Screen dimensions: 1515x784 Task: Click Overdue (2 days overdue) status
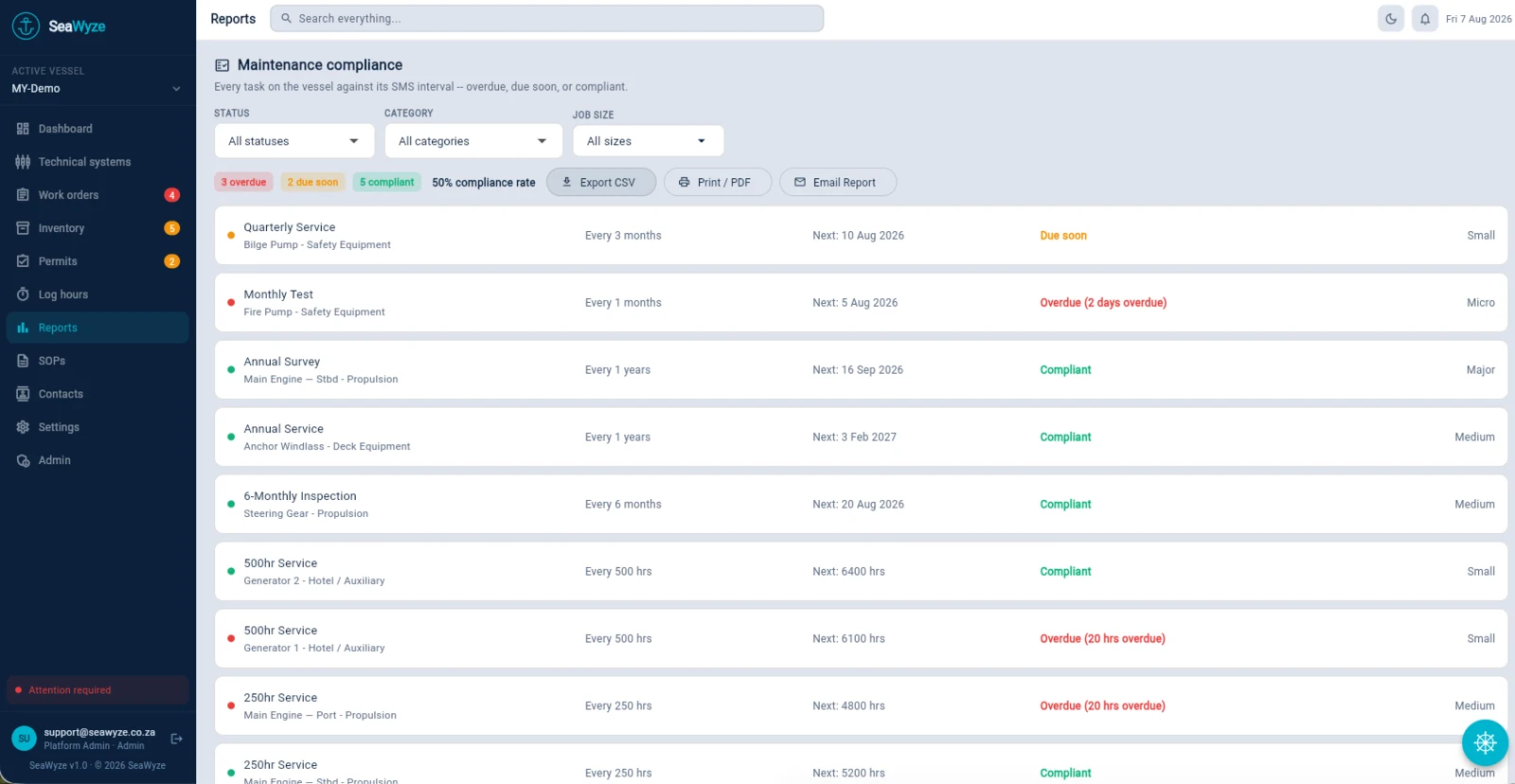pyautogui.click(x=1103, y=303)
